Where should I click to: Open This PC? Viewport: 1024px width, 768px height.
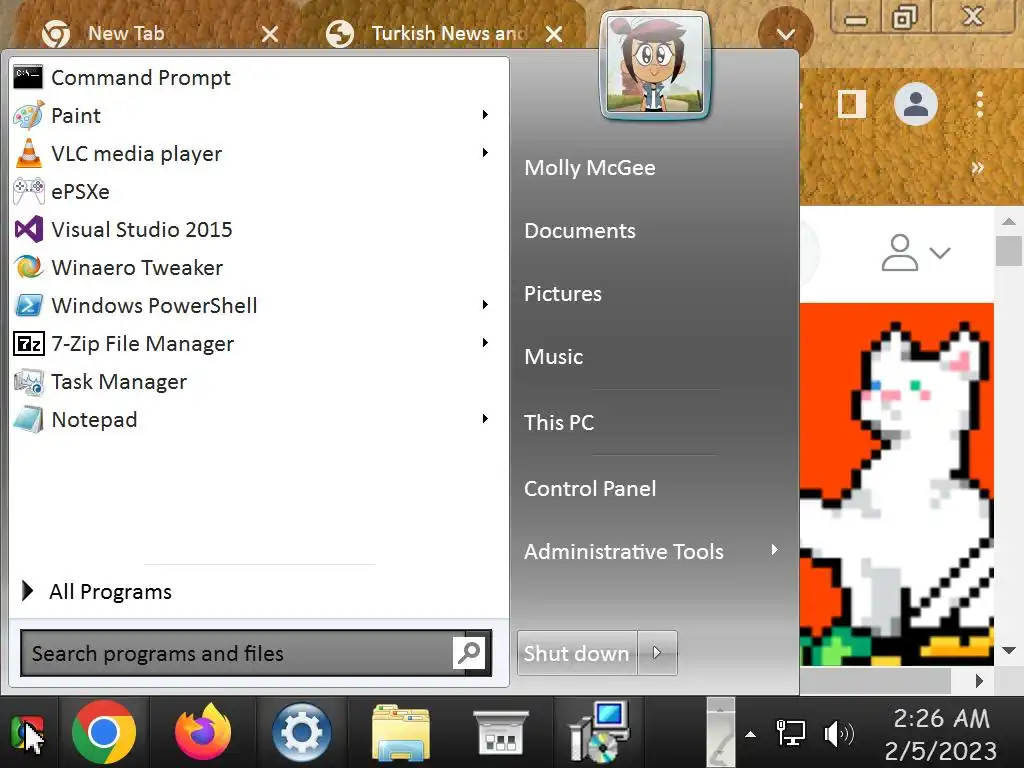tap(559, 423)
